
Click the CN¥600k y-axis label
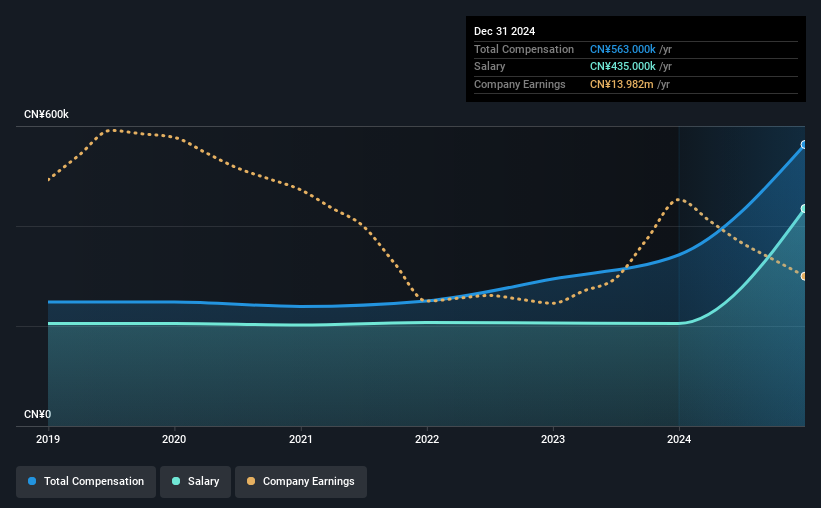pos(46,115)
